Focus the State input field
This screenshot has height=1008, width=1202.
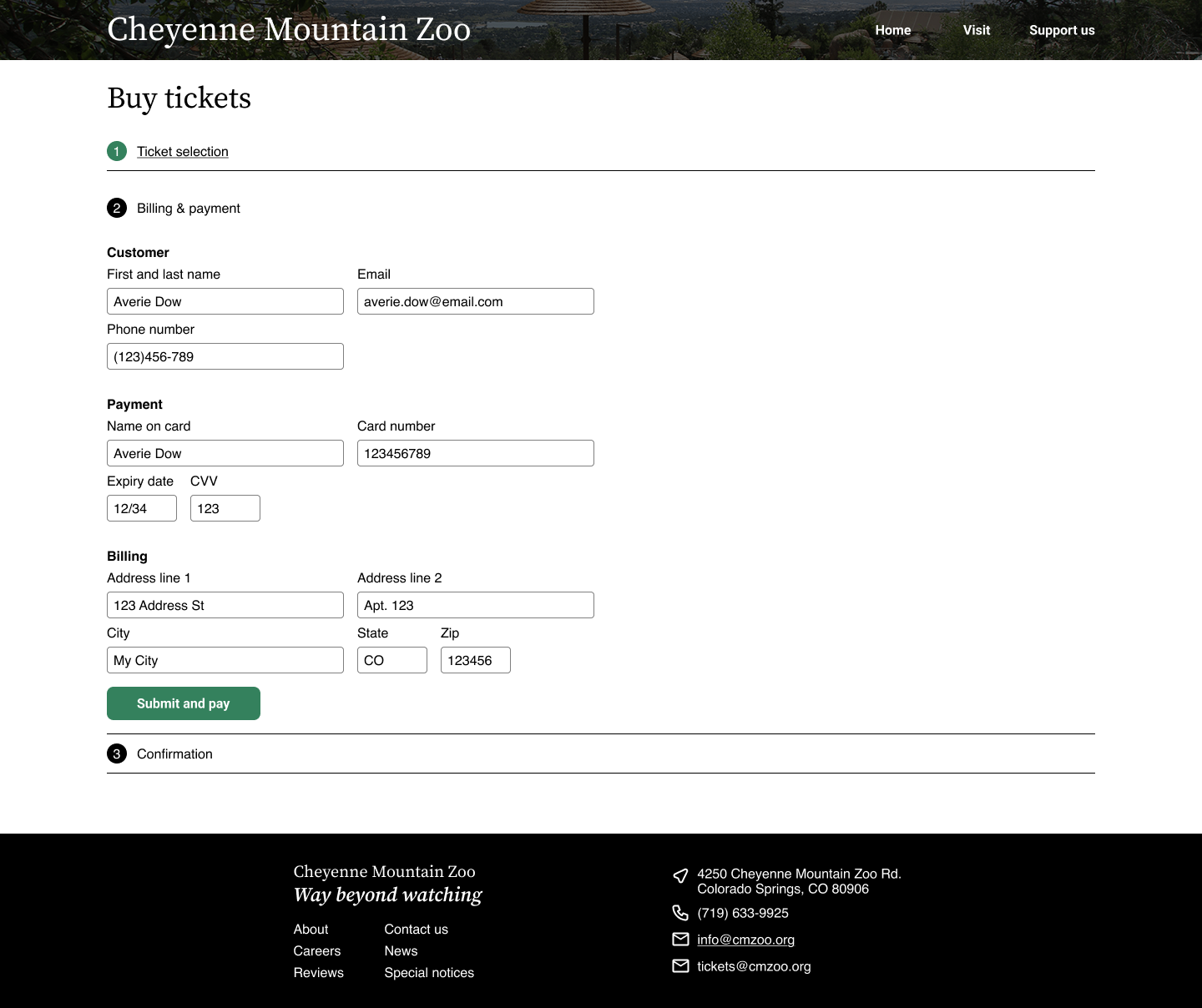[x=392, y=660]
